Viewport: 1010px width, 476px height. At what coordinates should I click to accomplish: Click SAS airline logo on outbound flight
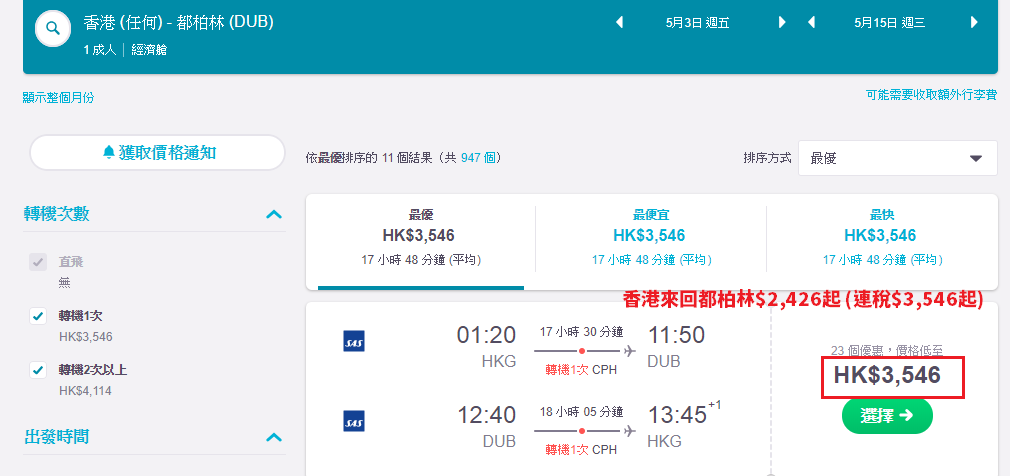[x=354, y=341]
